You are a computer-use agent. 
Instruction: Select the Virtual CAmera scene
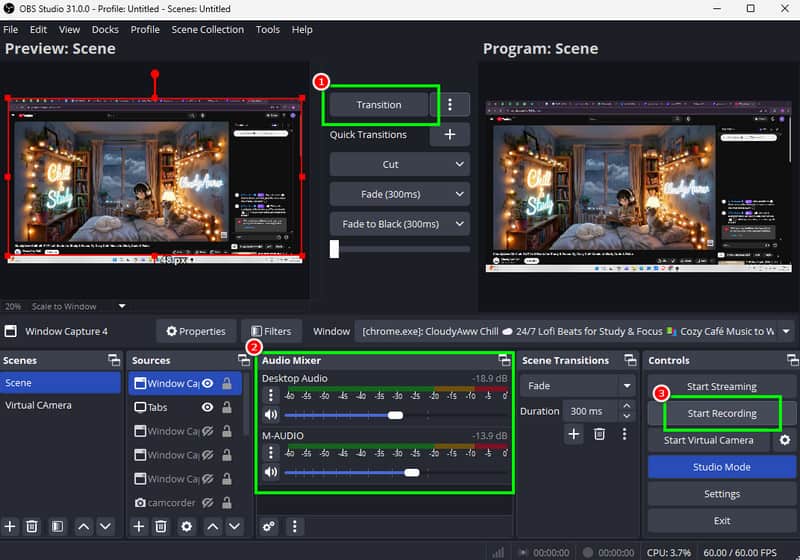pyautogui.click(x=60, y=405)
